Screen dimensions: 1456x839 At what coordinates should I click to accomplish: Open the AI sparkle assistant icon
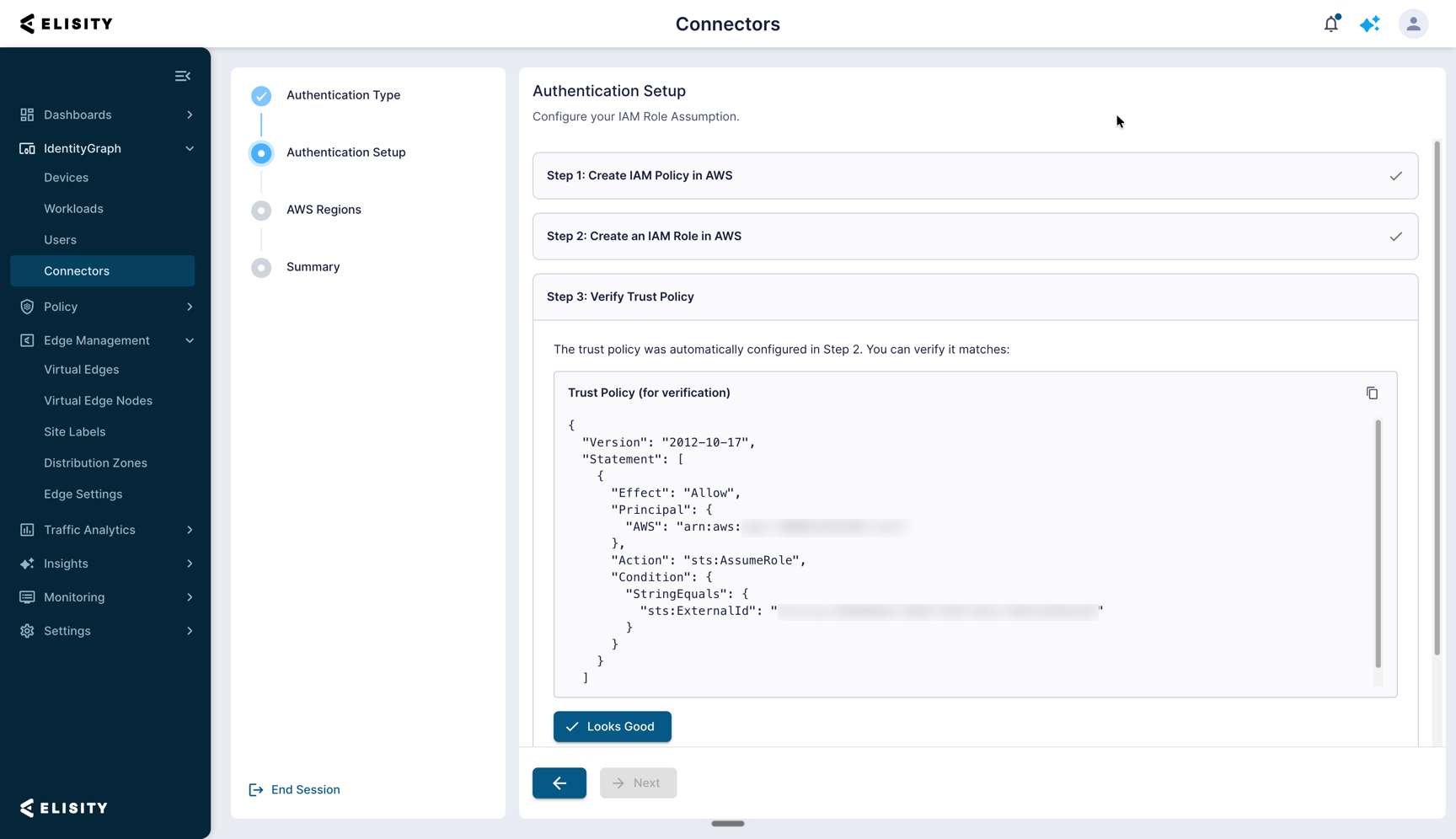pyautogui.click(x=1370, y=24)
